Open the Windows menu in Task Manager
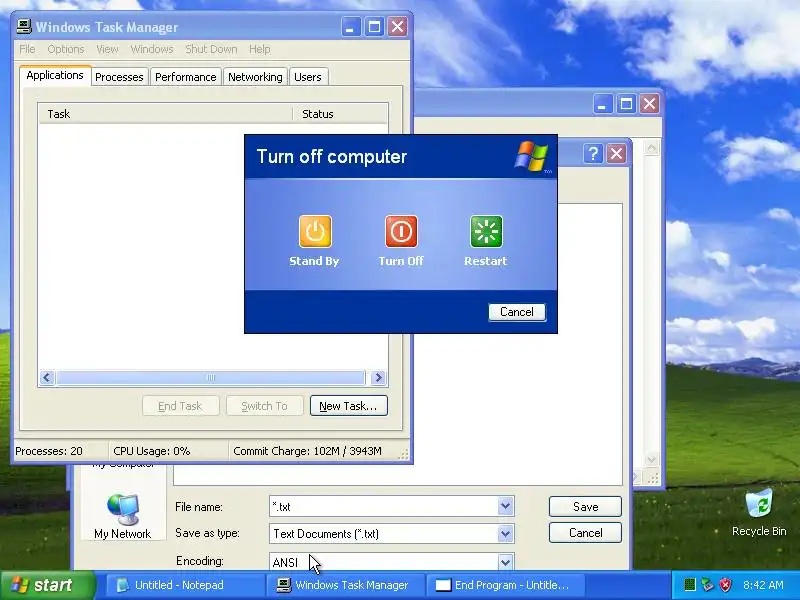The height and width of the screenshot is (600, 800). 152,49
